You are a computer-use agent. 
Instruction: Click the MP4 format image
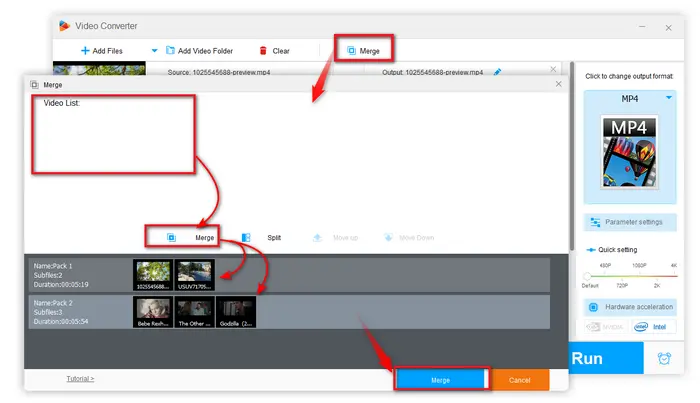[x=629, y=152]
